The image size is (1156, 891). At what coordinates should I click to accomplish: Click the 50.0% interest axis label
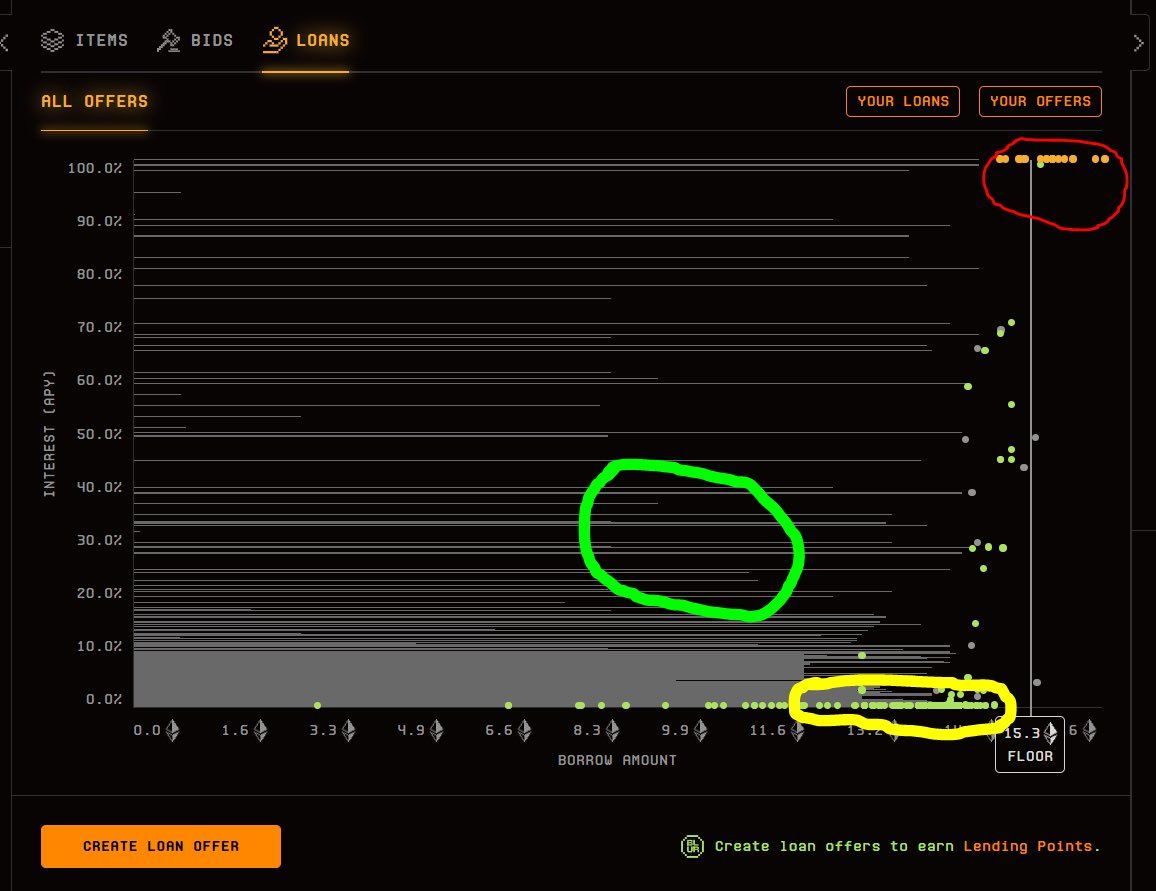coord(99,434)
